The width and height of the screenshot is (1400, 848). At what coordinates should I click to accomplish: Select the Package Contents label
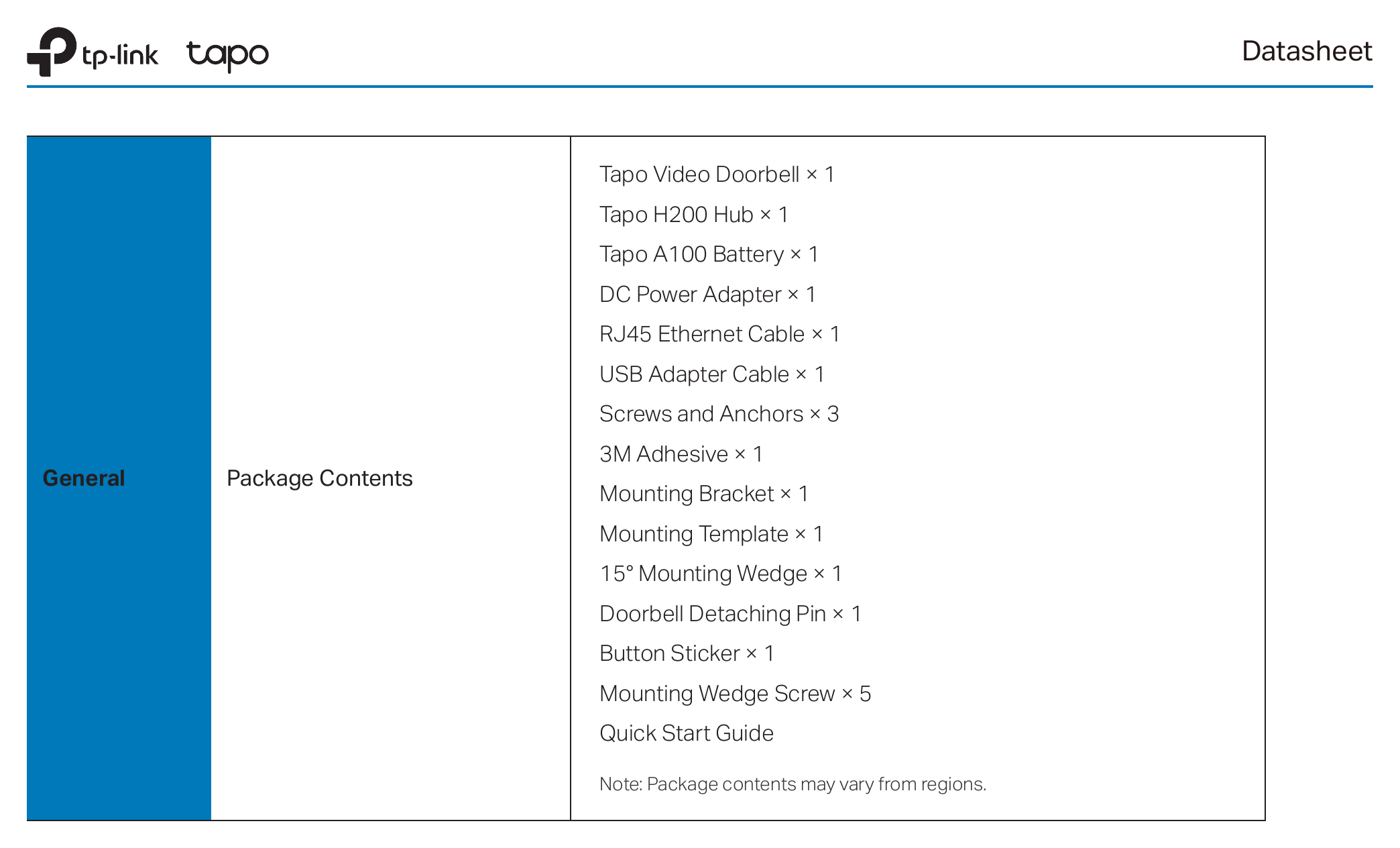coord(320,478)
